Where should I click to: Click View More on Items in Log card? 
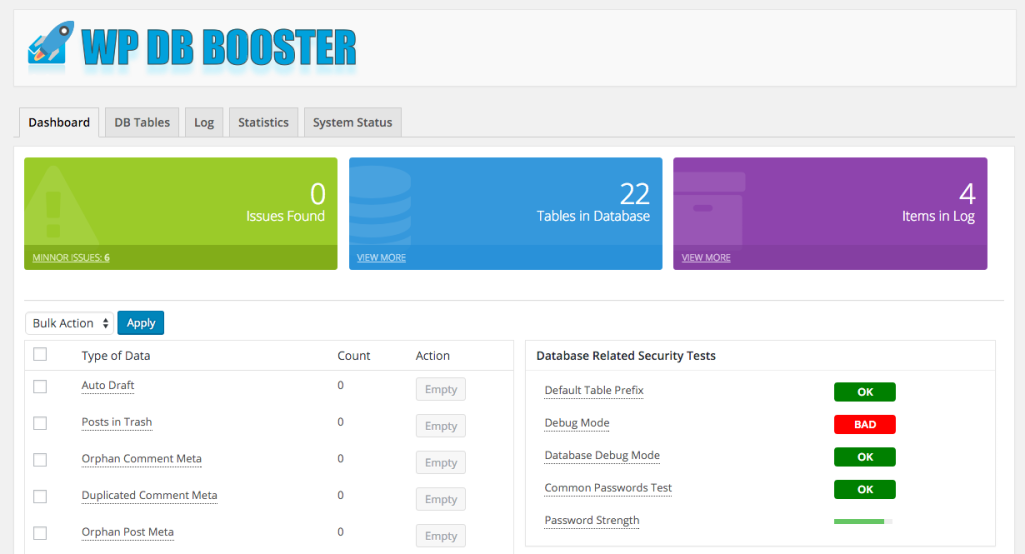point(706,258)
